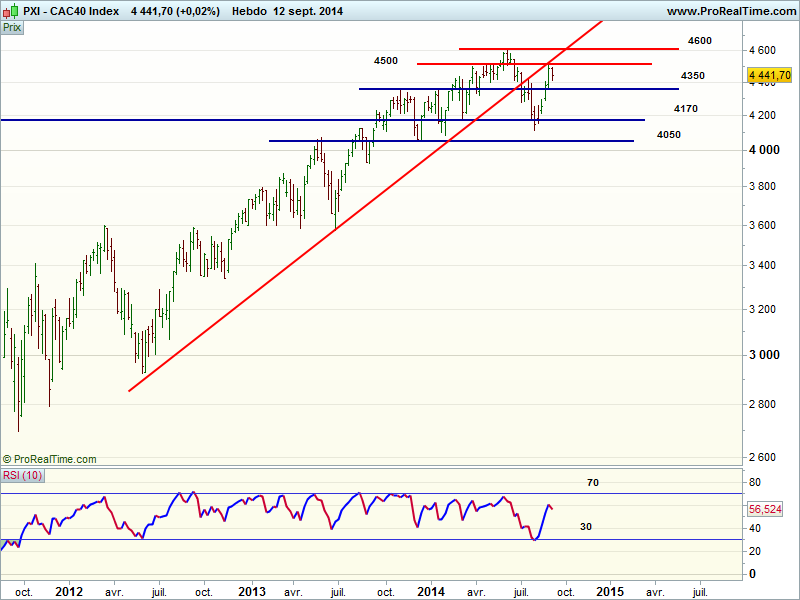Select the 4170 level annotation
The width and height of the screenshot is (800, 600).
coord(685,108)
